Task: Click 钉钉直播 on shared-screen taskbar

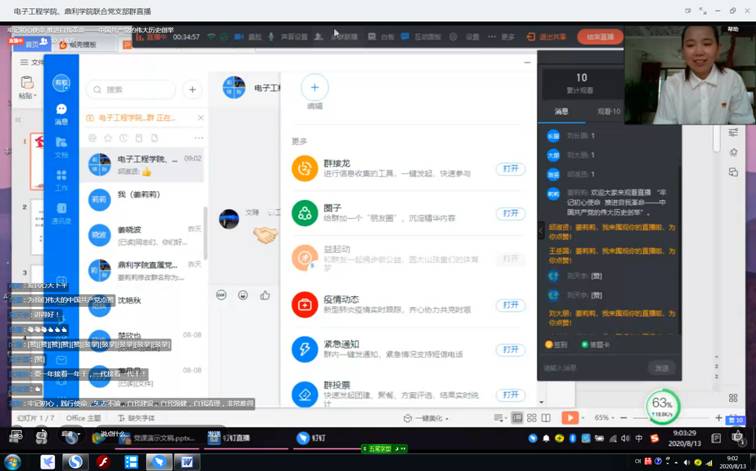Action: click(229, 438)
